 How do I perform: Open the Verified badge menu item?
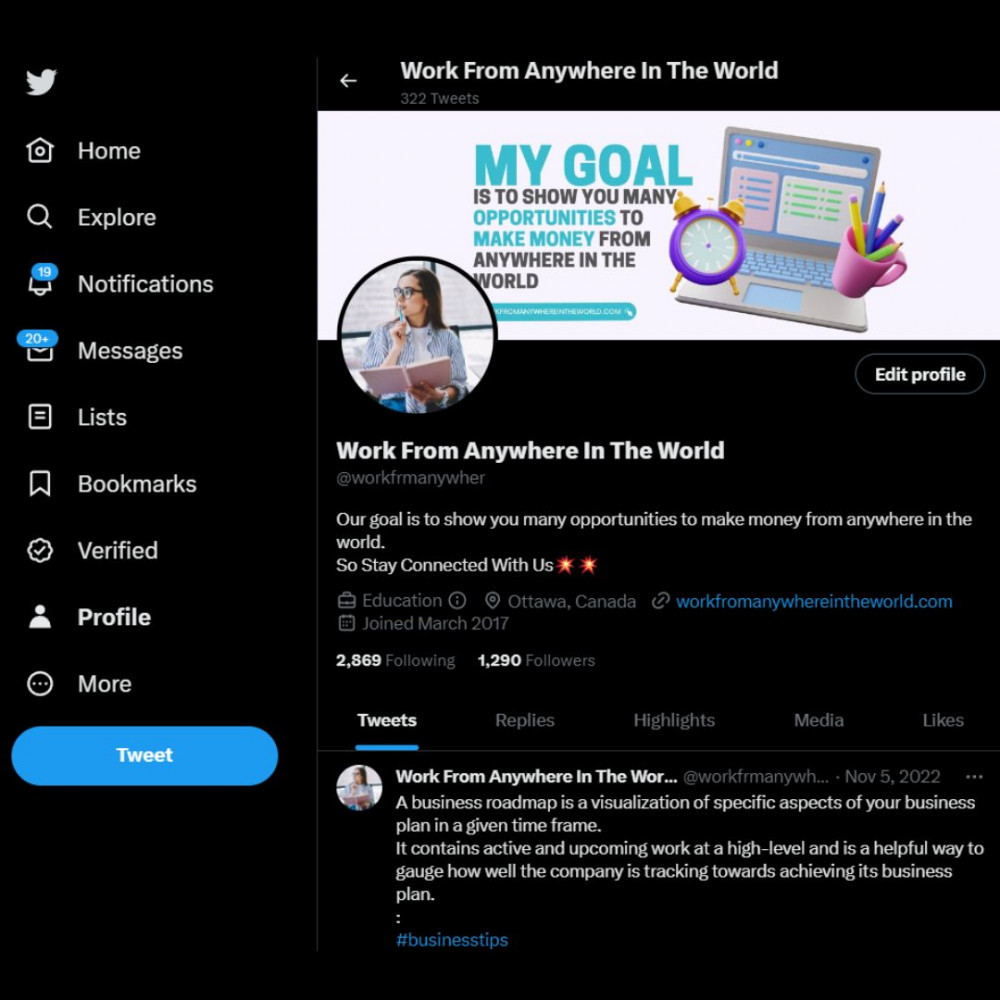coord(92,550)
